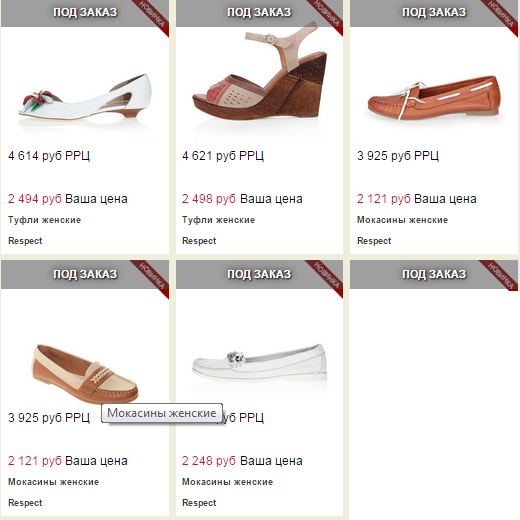Click НОВИНКА ribbon on orange moccasin card
520x520 pixels.
pyautogui.click(x=501, y=17)
